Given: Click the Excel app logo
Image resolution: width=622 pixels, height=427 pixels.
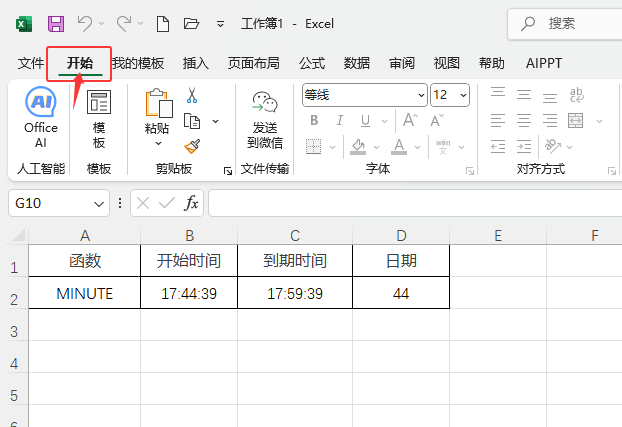Looking at the screenshot, I should click(24, 24).
